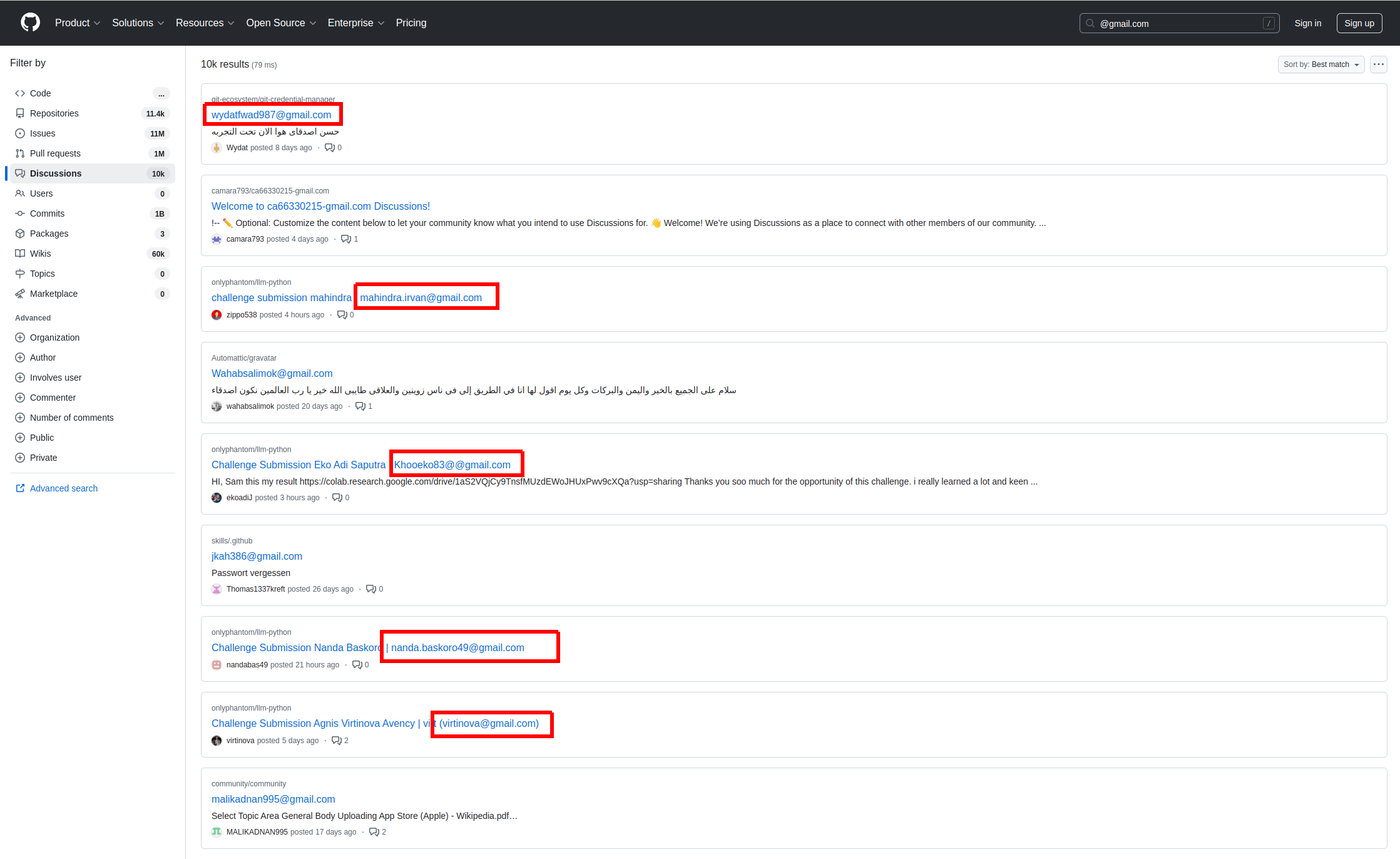Open the Pricing page link
This screenshot has height=859, width=1400.
(411, 23)
